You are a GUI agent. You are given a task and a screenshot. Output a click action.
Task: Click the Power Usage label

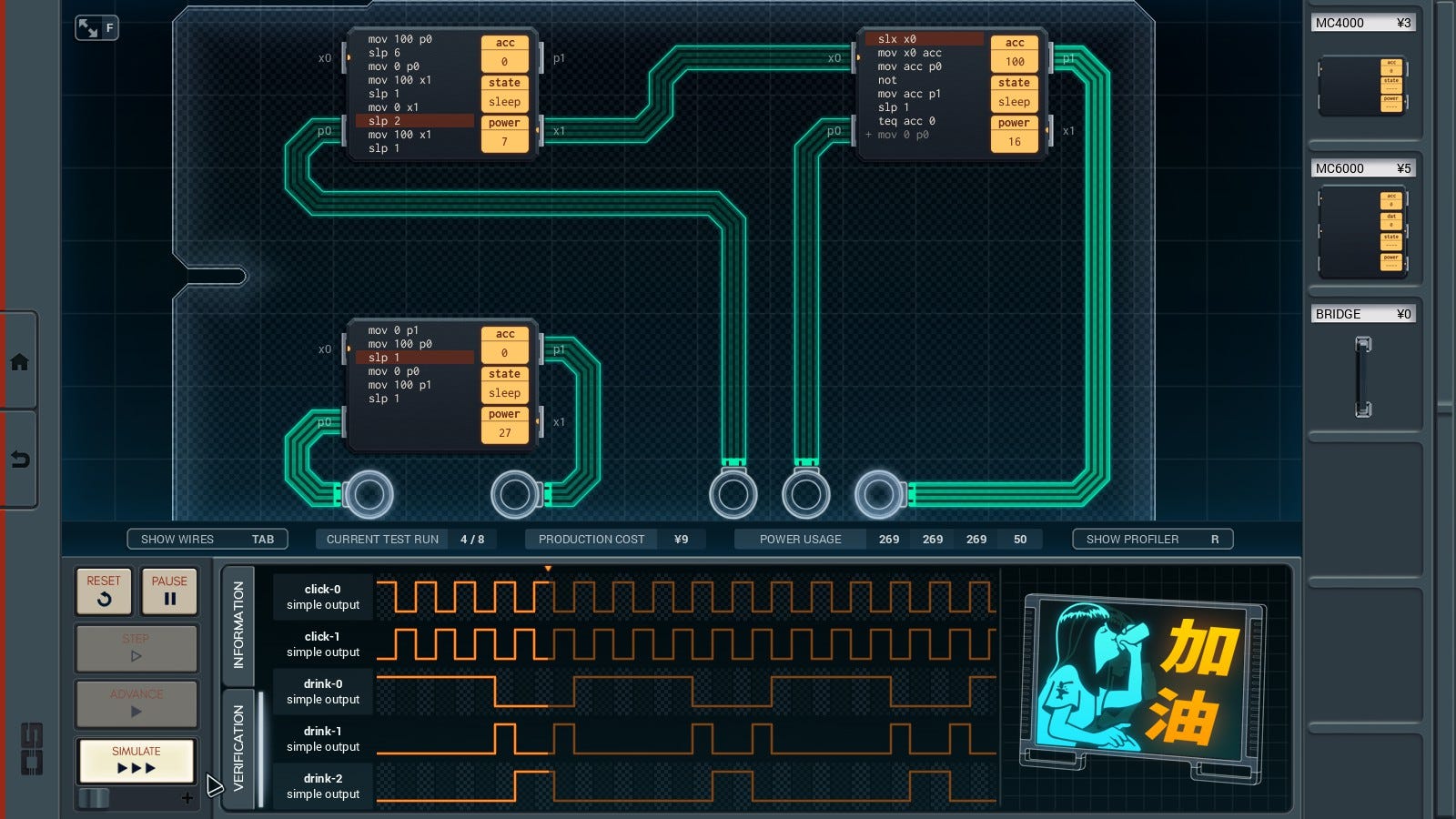tap(801, 540)
